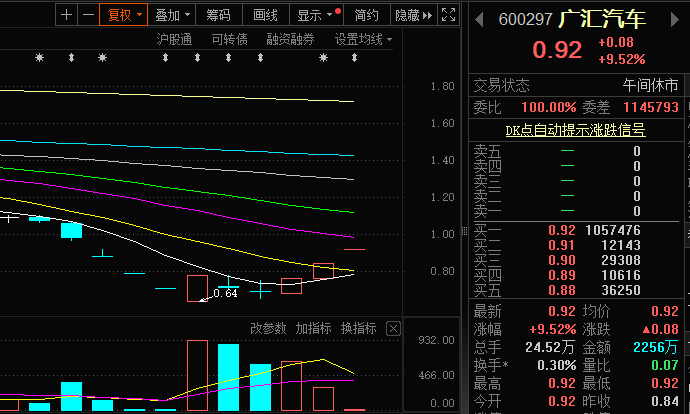Click the first star event marker
Viewport: 690px width, 414px height.
click(x=40, y=58)
